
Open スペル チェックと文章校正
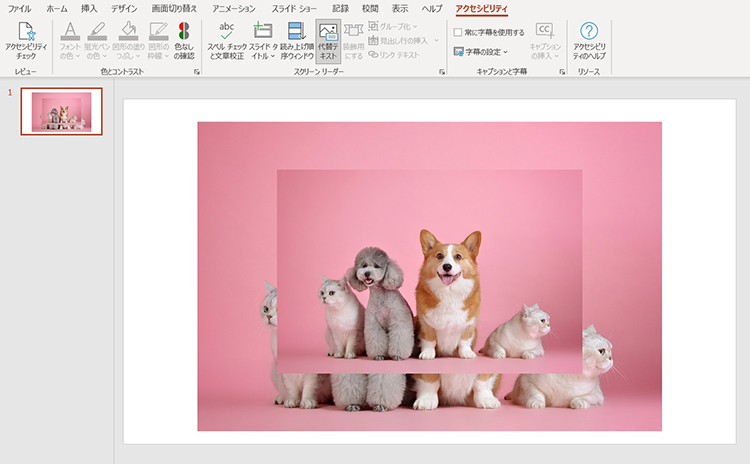tap(227, 40)
